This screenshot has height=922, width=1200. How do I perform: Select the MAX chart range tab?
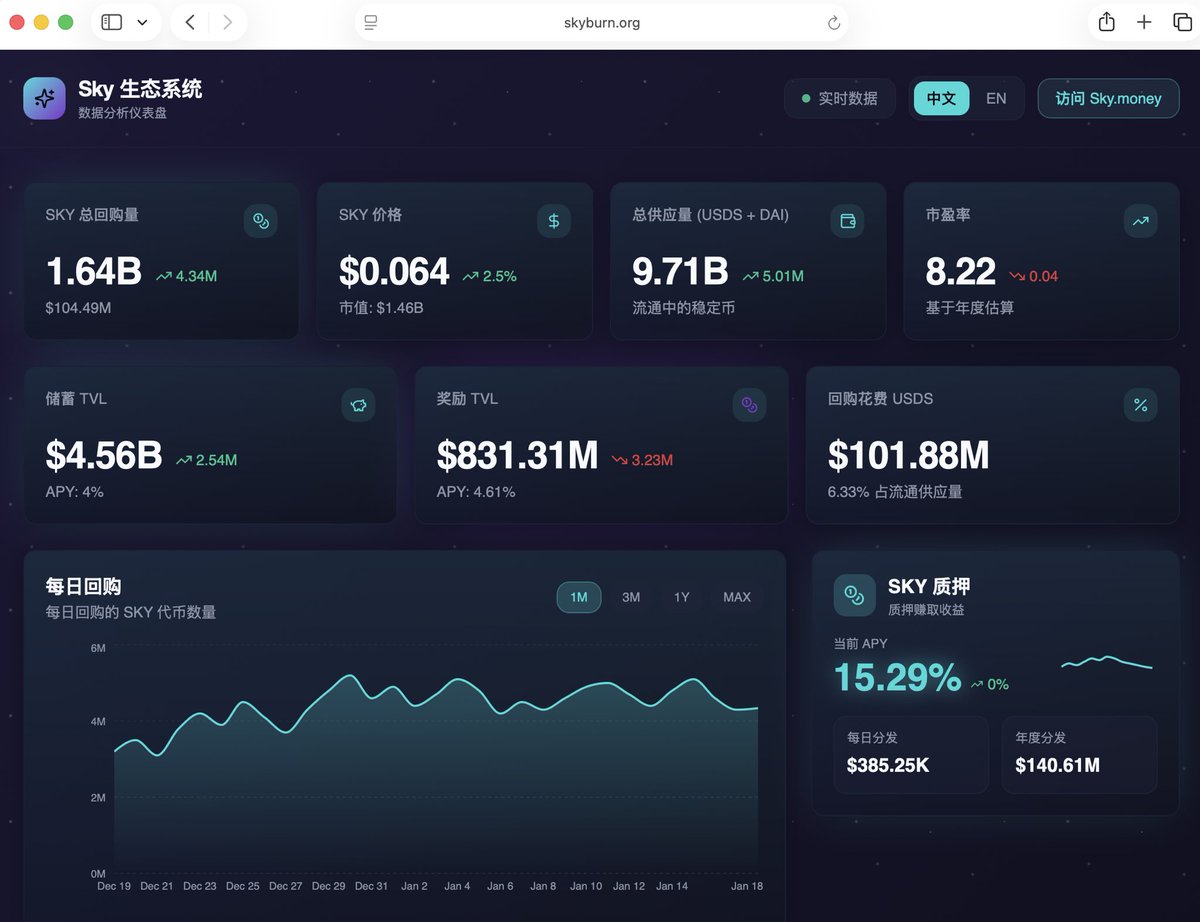tap(737, 597)
